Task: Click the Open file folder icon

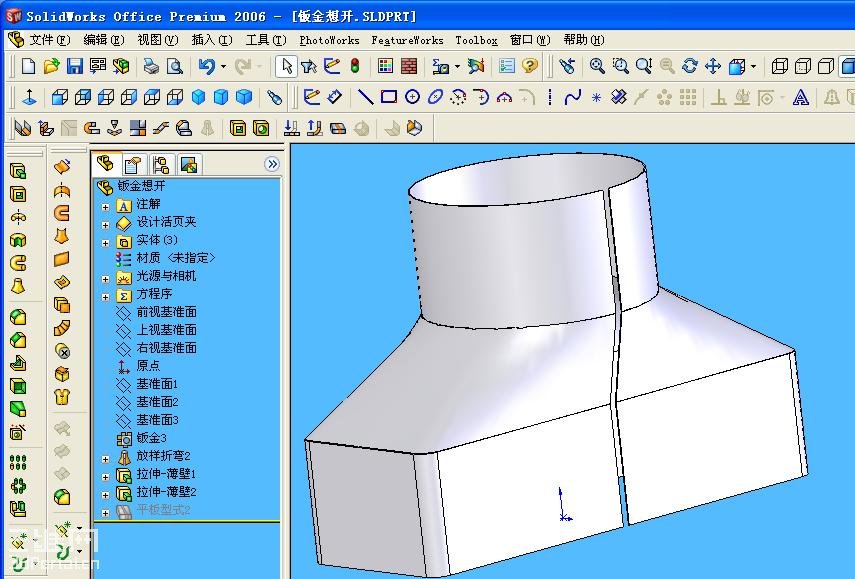Action: (x=51, y=67)
